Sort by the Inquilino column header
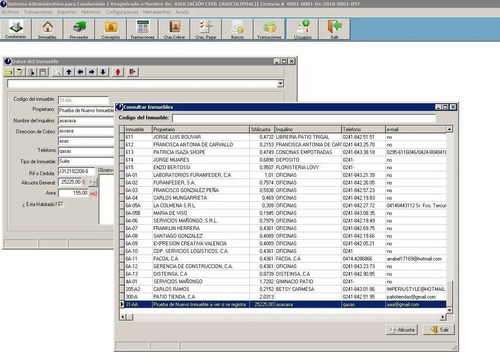 (308, 129)
